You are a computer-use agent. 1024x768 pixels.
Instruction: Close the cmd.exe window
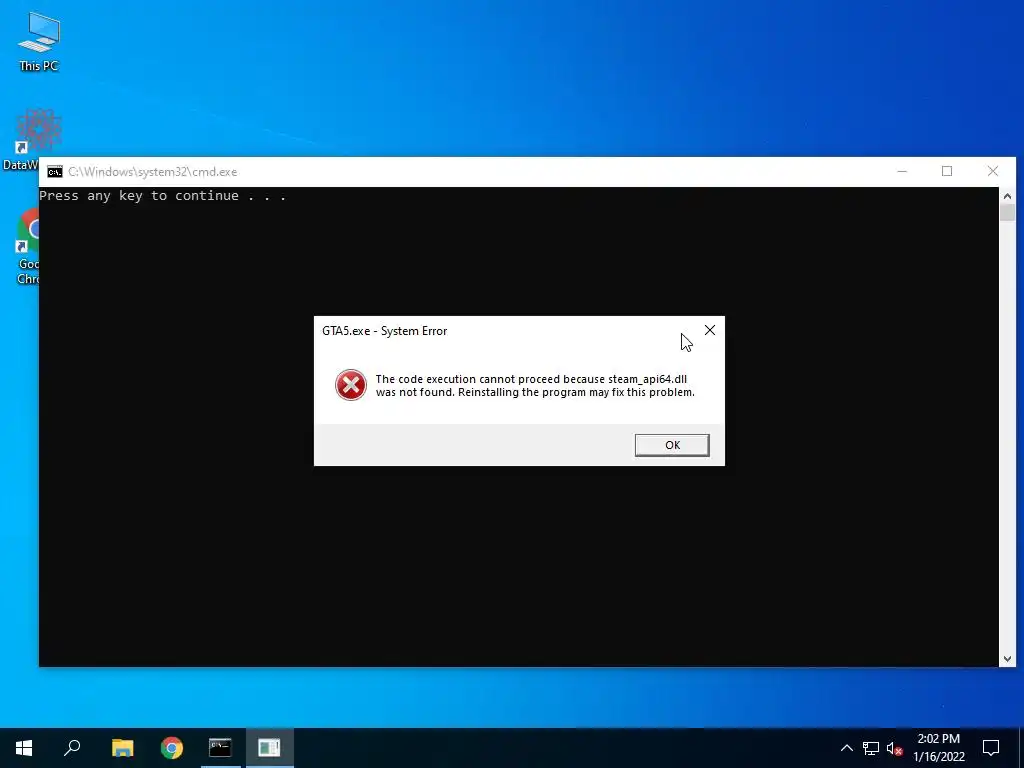click(x=993, y=172)
